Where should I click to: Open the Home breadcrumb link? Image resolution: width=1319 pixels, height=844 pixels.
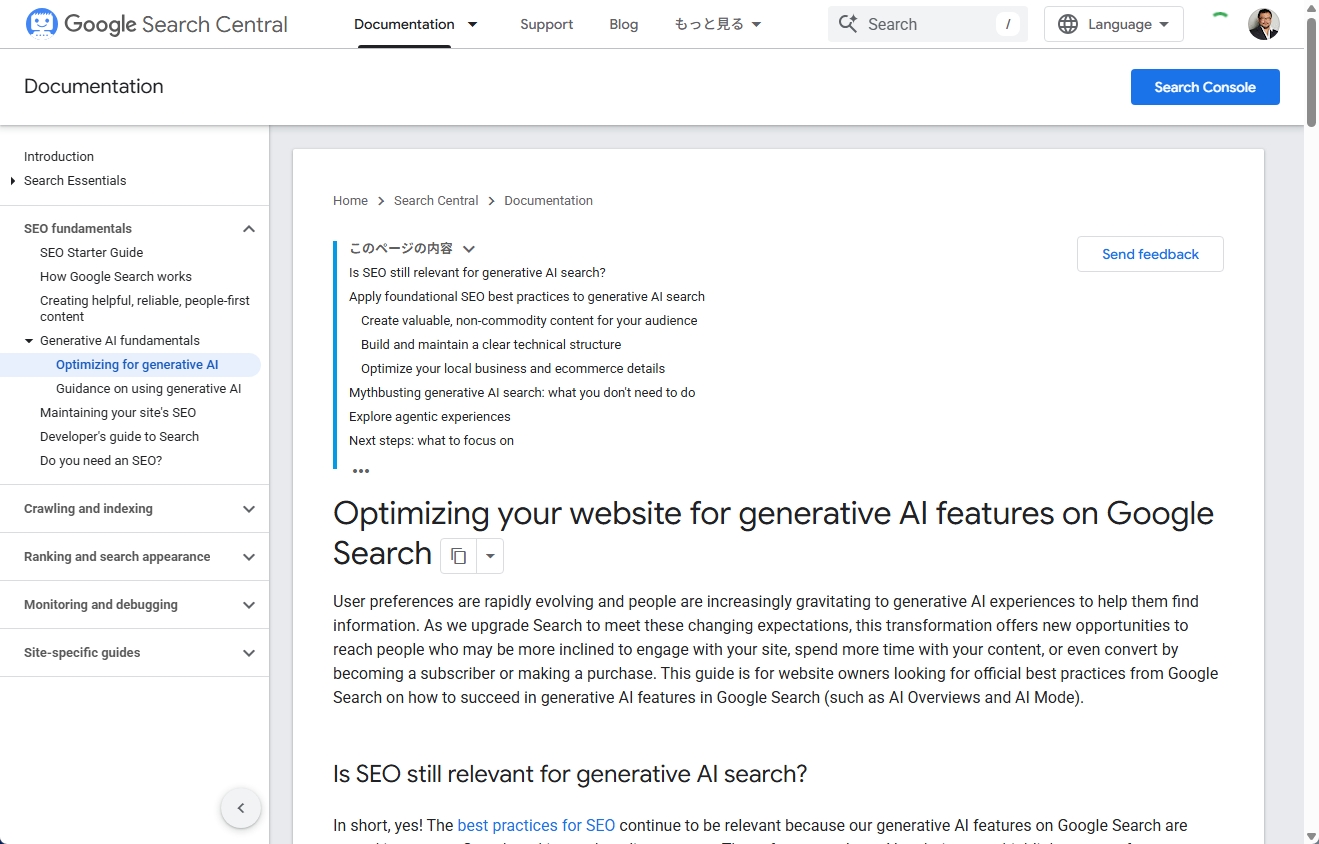(x=351, y=201)
